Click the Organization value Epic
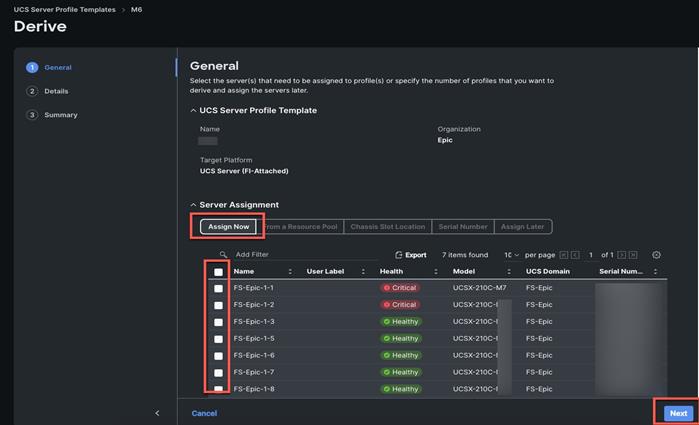The width and height of the screenshot is (699, 425). click(x=445, y=140)
